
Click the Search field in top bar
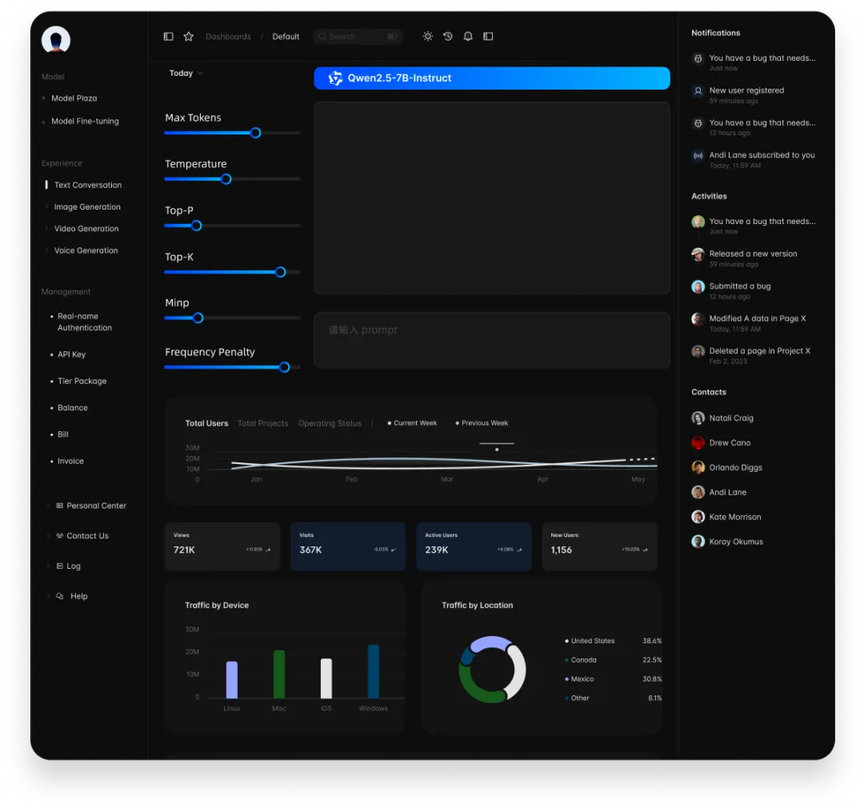pyautogui.click(x=358, y=36)
